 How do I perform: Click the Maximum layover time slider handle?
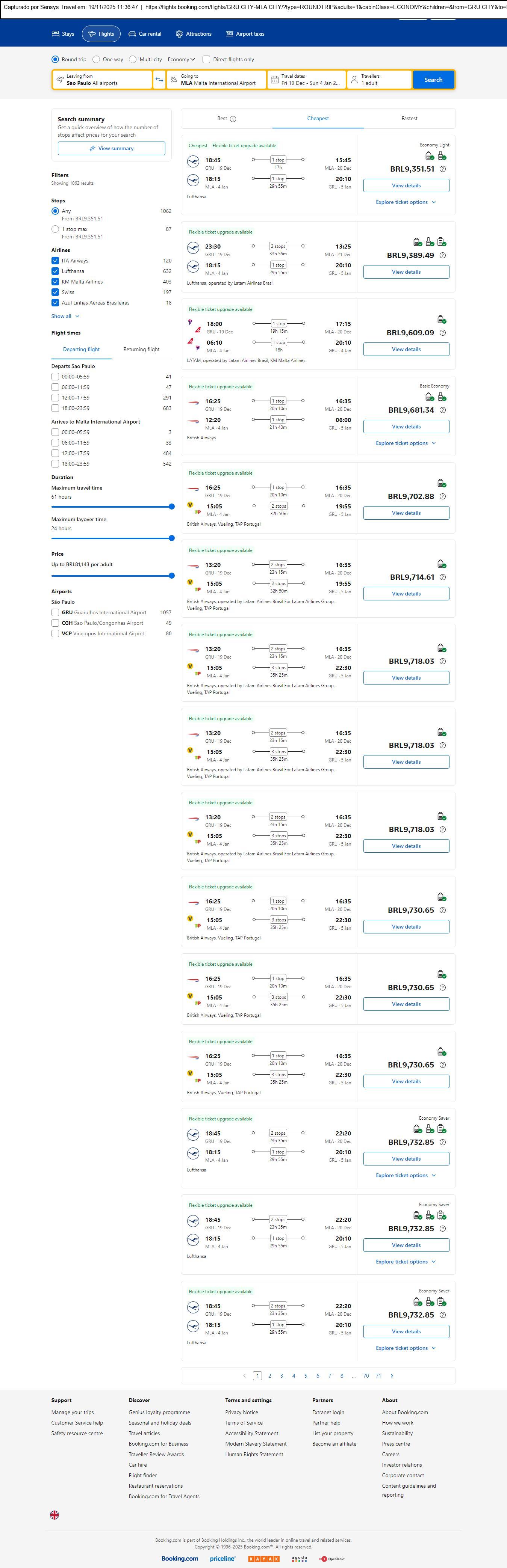coord(171,538)
